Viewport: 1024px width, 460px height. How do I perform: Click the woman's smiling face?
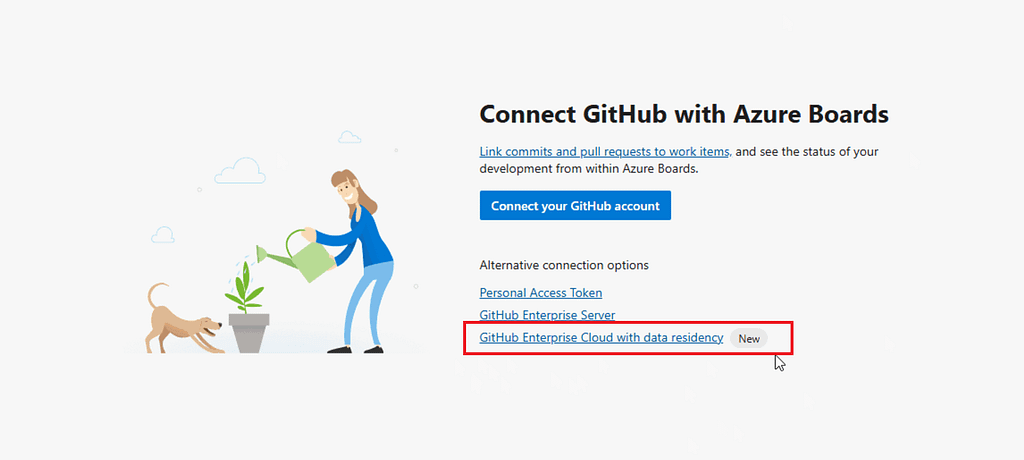(352, 193)
